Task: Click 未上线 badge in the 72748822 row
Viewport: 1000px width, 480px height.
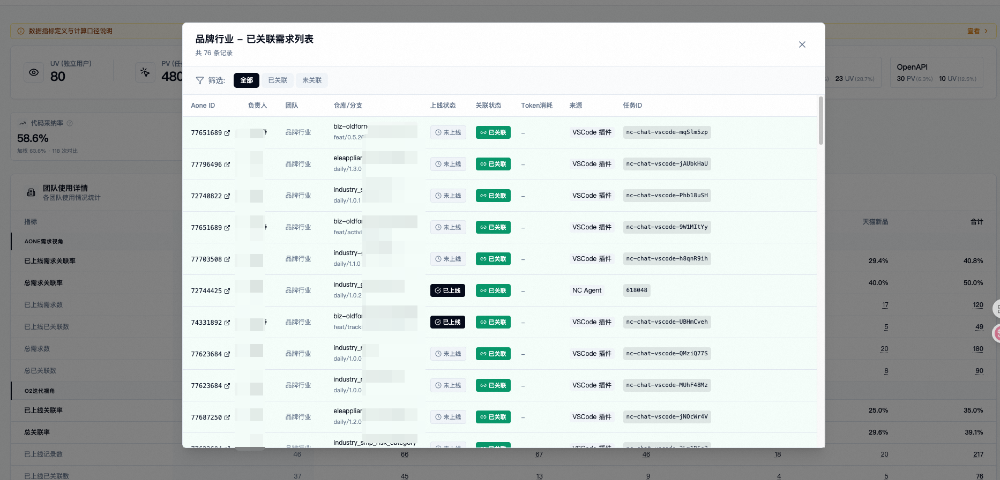Action: coord(448,196)
